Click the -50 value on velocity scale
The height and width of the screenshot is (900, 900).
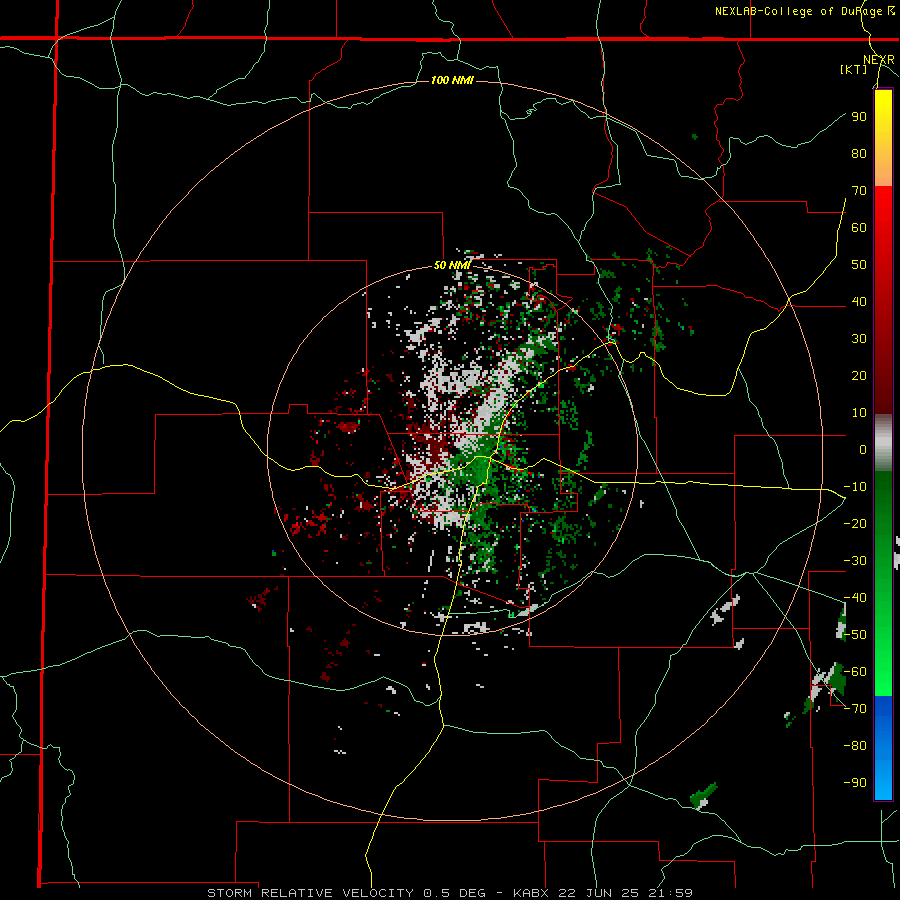855,635
